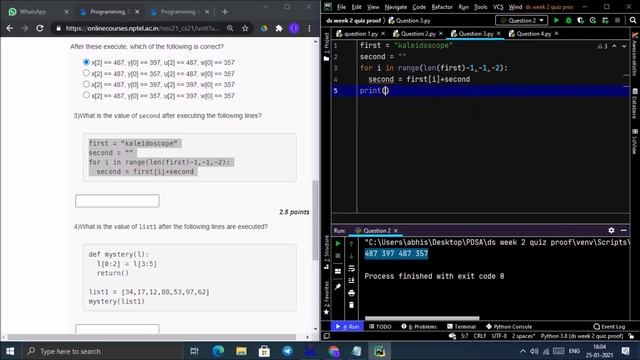The height and width of the screenshot is (360, 640).
Task: Show hidden system tray icons chevron
Action: coord(523,351)
